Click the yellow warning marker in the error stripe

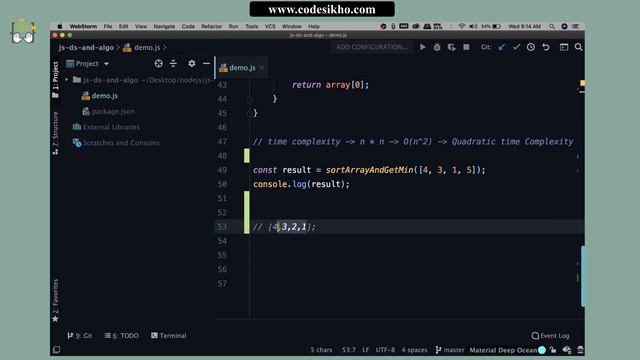(x=582, y=83)
